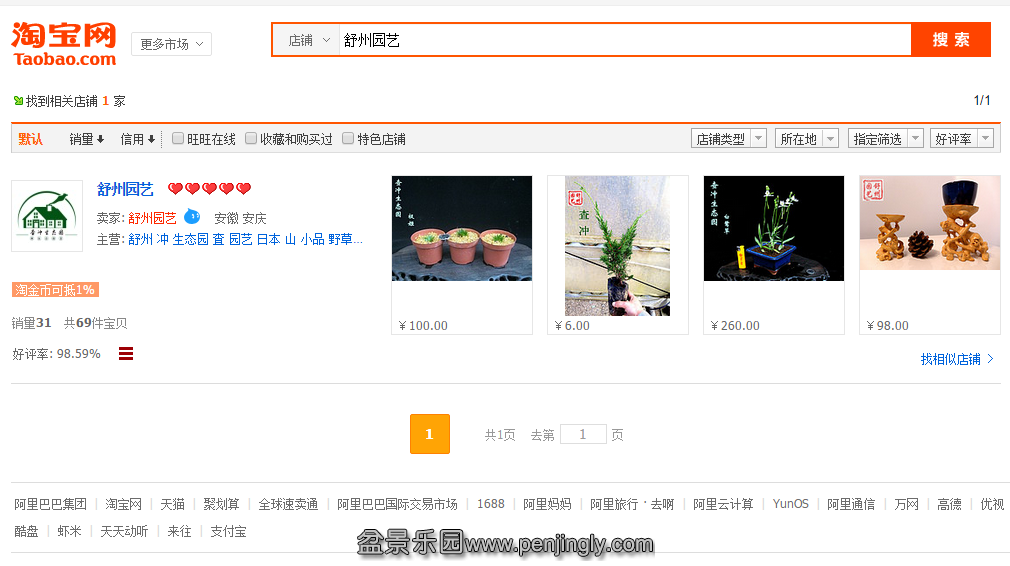Select page 1 pagination button
Image resolution: width=1010 pixels, height=566 pixels.
pyautogui.click(x=430, y=434)
